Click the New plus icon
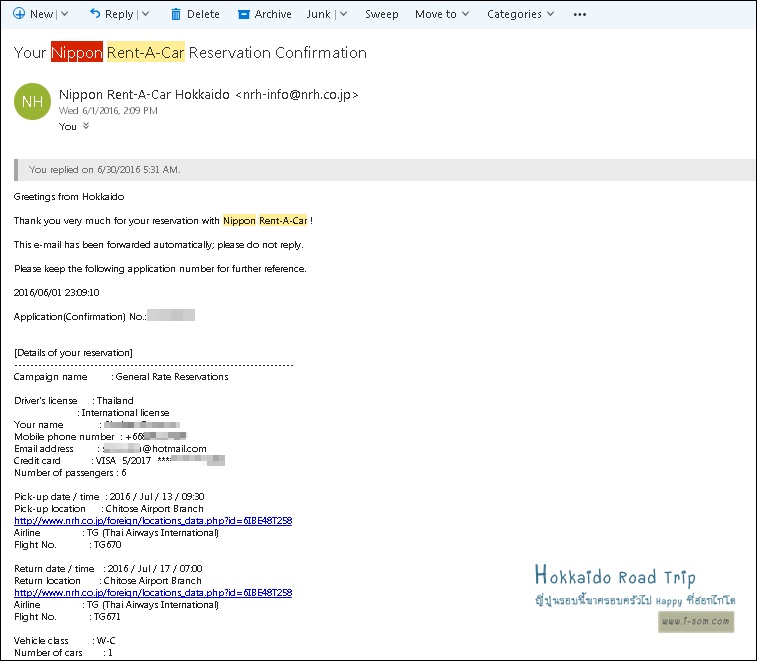The width and height of the screenshot is (757, 661). pyautogui.click(x=19, y=14)
